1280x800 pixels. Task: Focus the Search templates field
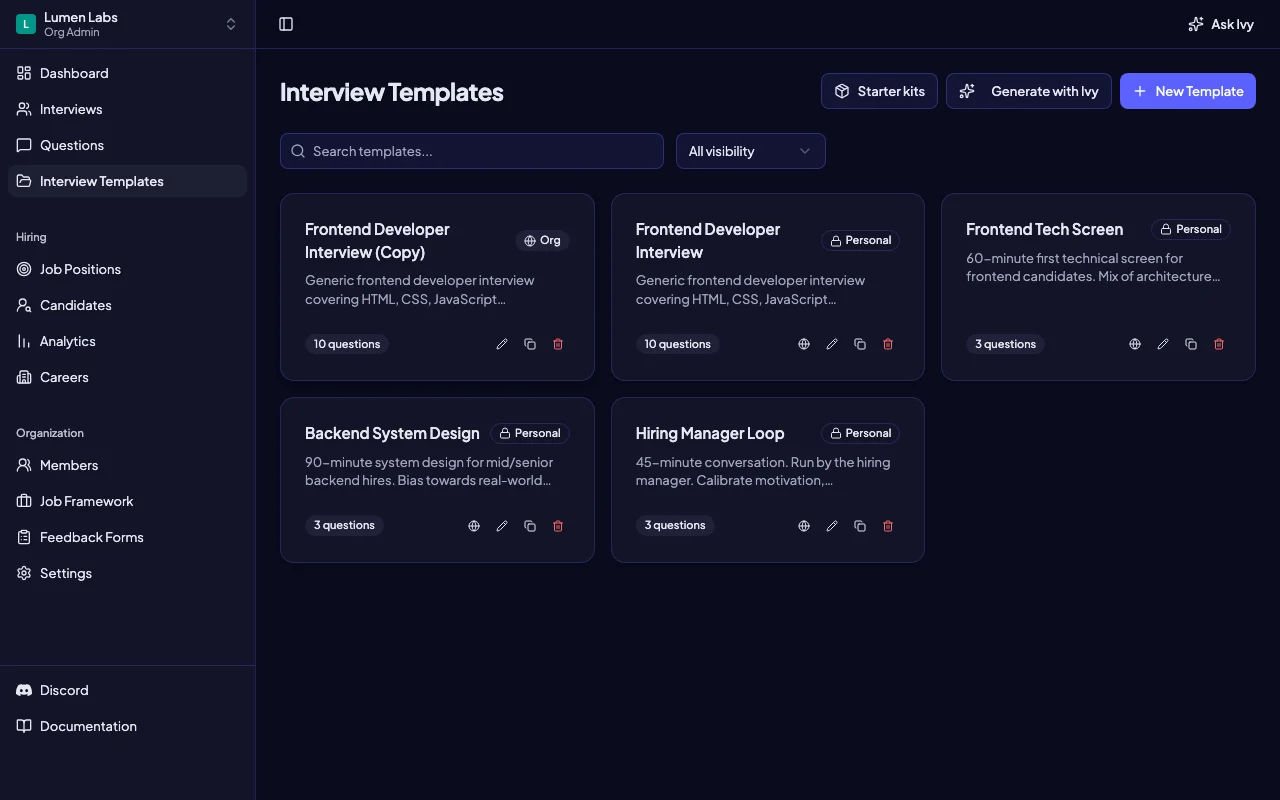(x=472, y=151)
